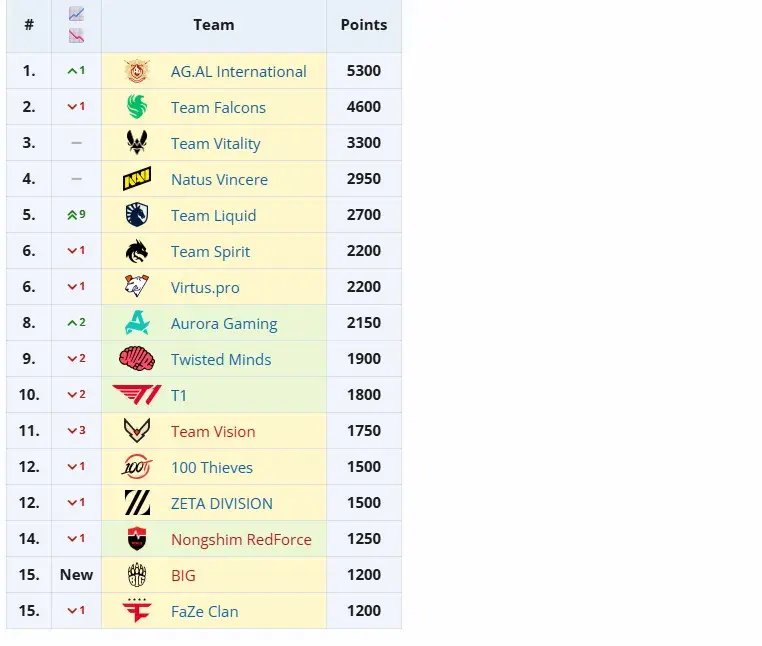The height and width of the screenshot is (646, 762).
Task: Open the AG.AL International team link
Action: 239,71
